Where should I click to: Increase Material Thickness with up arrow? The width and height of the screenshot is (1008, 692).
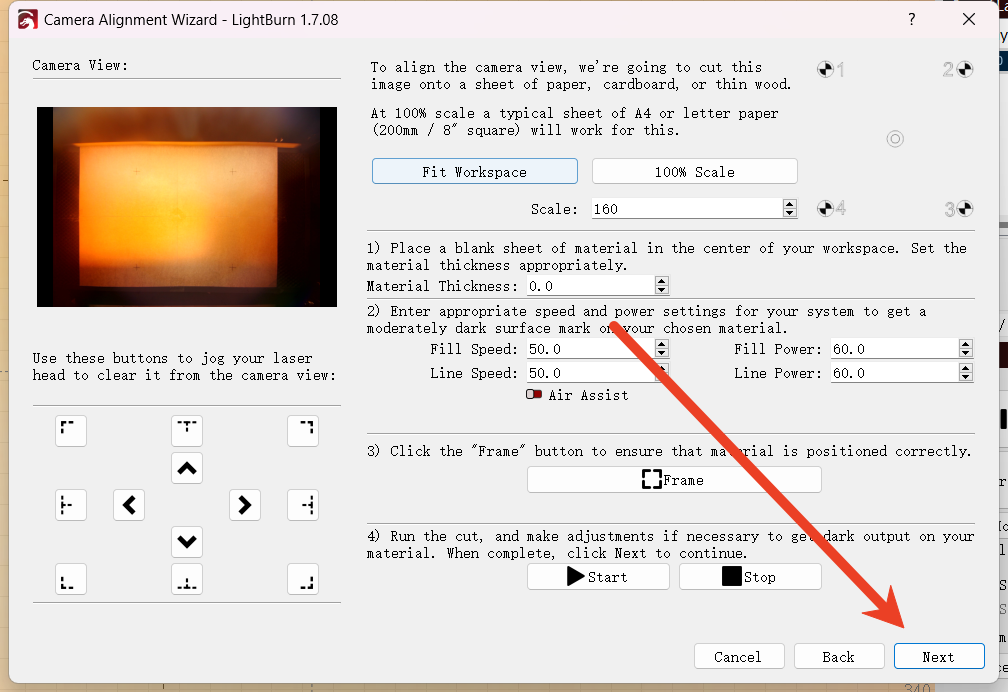pyautogui.click(x=662, y=281)
